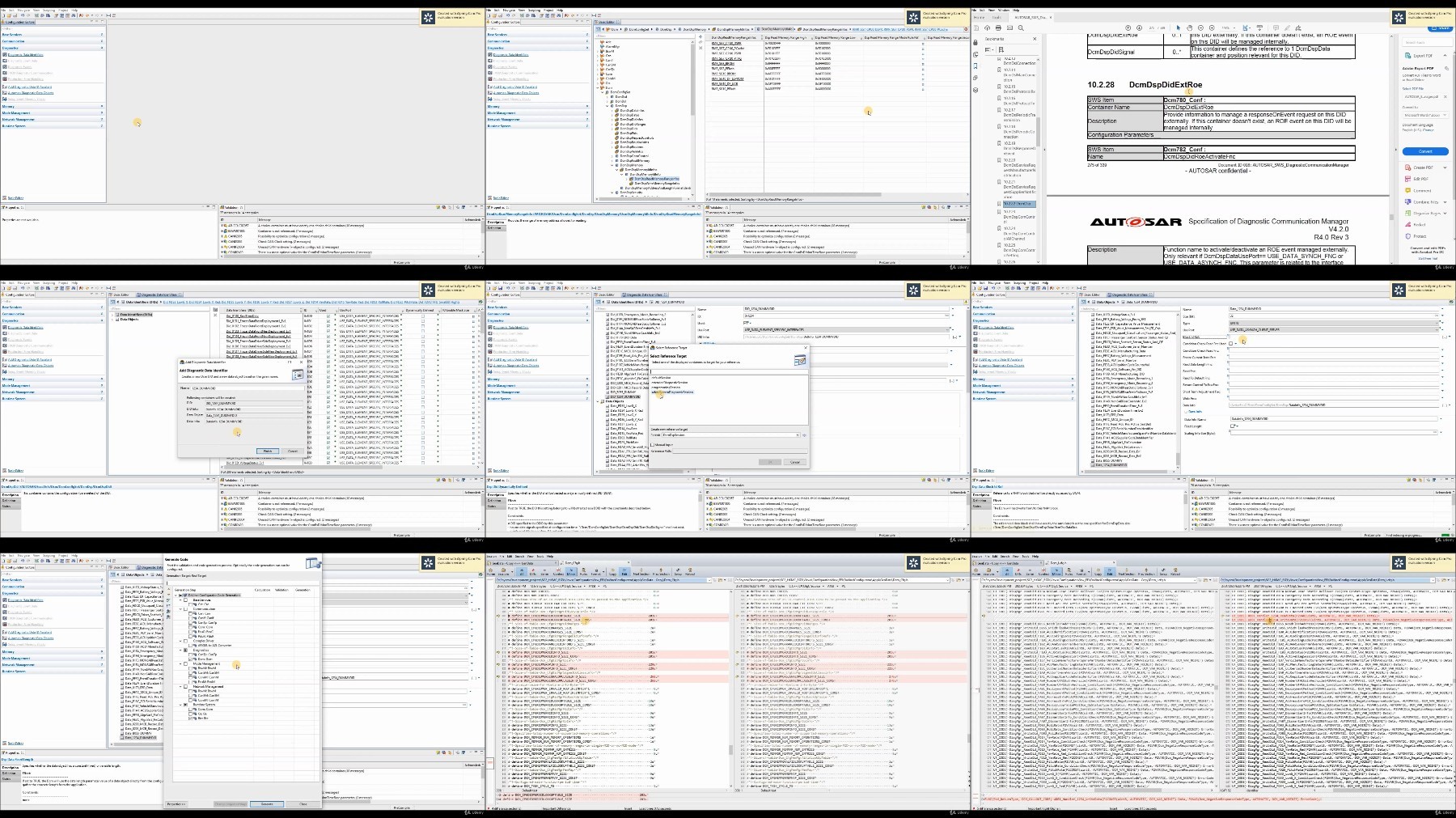Toggle first row's Dynamically Defined checkbox in DID table
This screenshot has width=1456, height=818.
tap(422, 316)
